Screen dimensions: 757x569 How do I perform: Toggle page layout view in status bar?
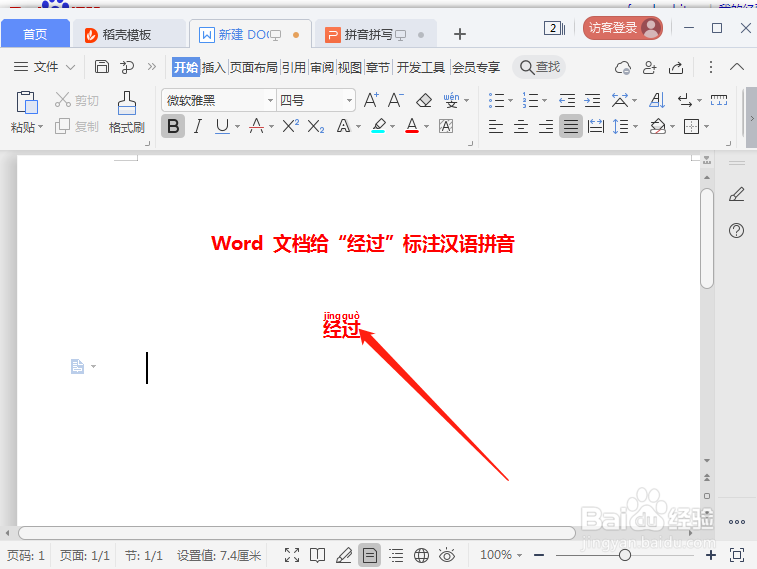point(370,555)
